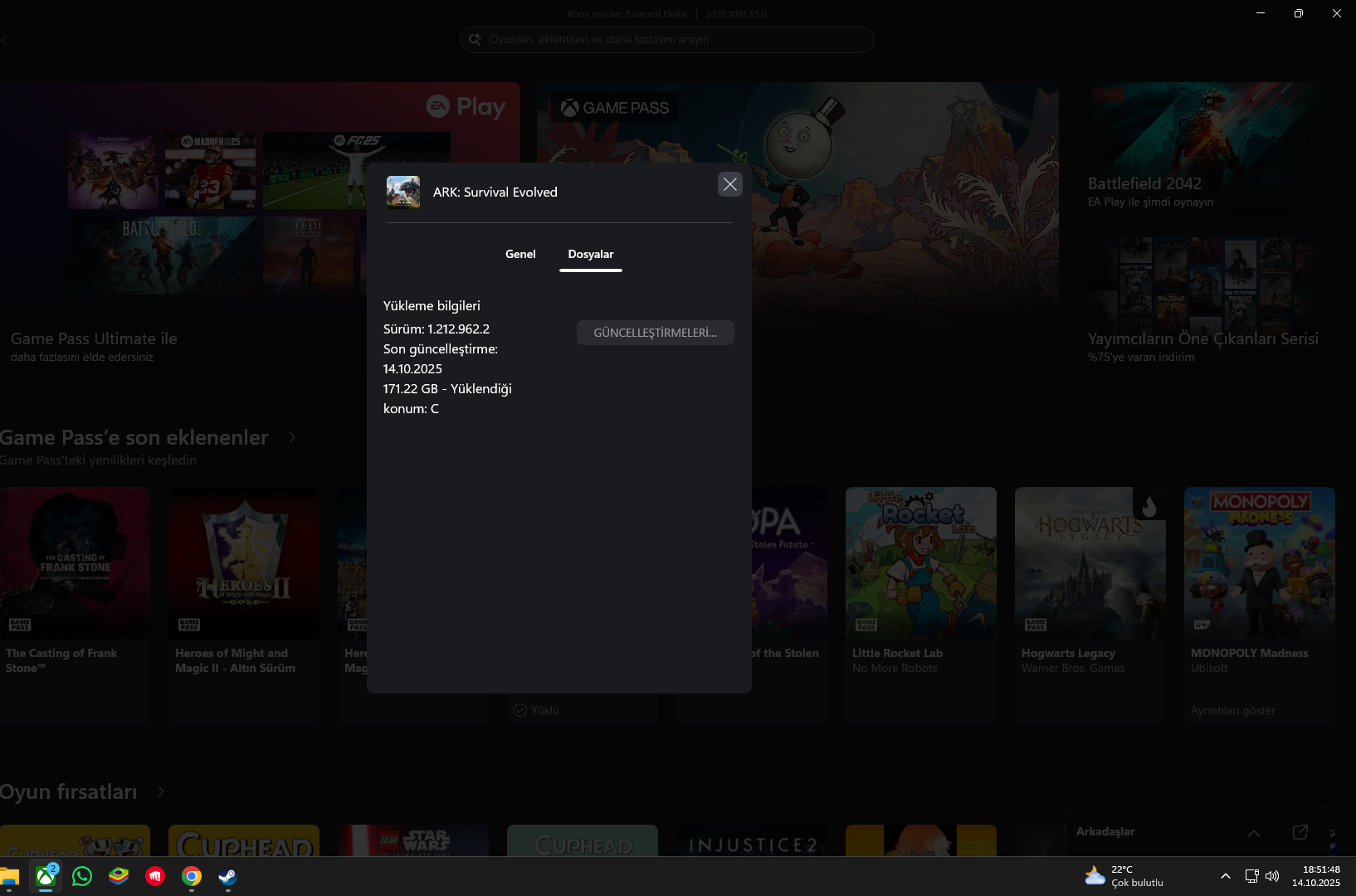Open the green Cuphead deal tile
Viewport: 1356px width, 896px height.
(x=583, y=840)
